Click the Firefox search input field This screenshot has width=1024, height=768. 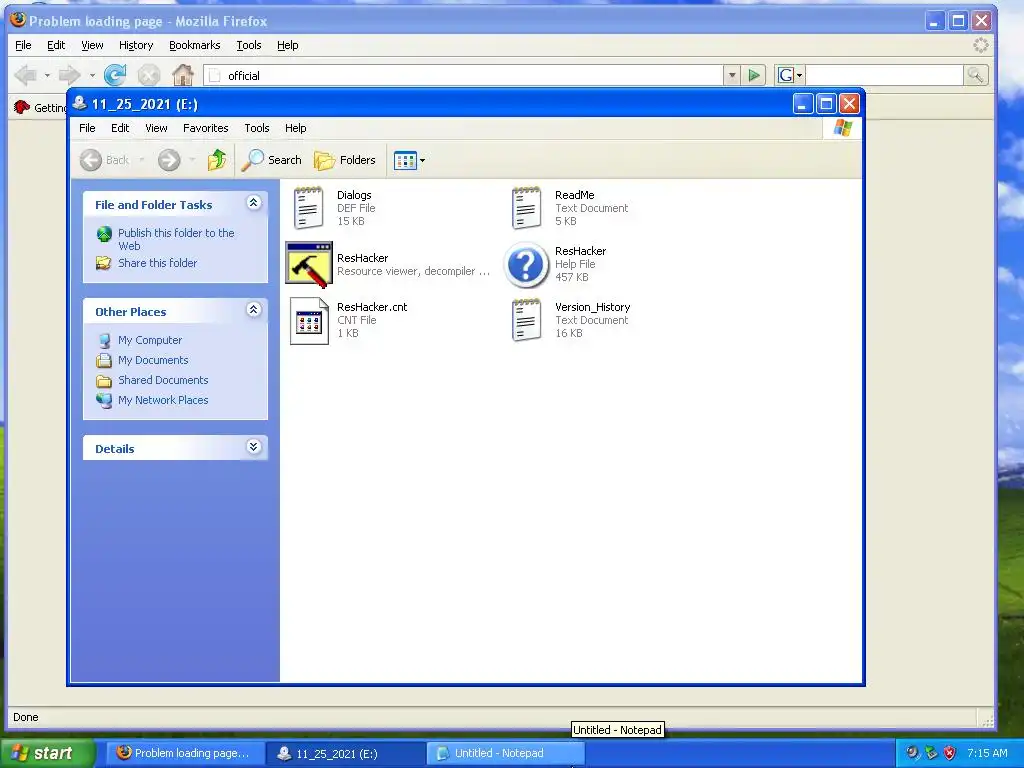[885, 76]
